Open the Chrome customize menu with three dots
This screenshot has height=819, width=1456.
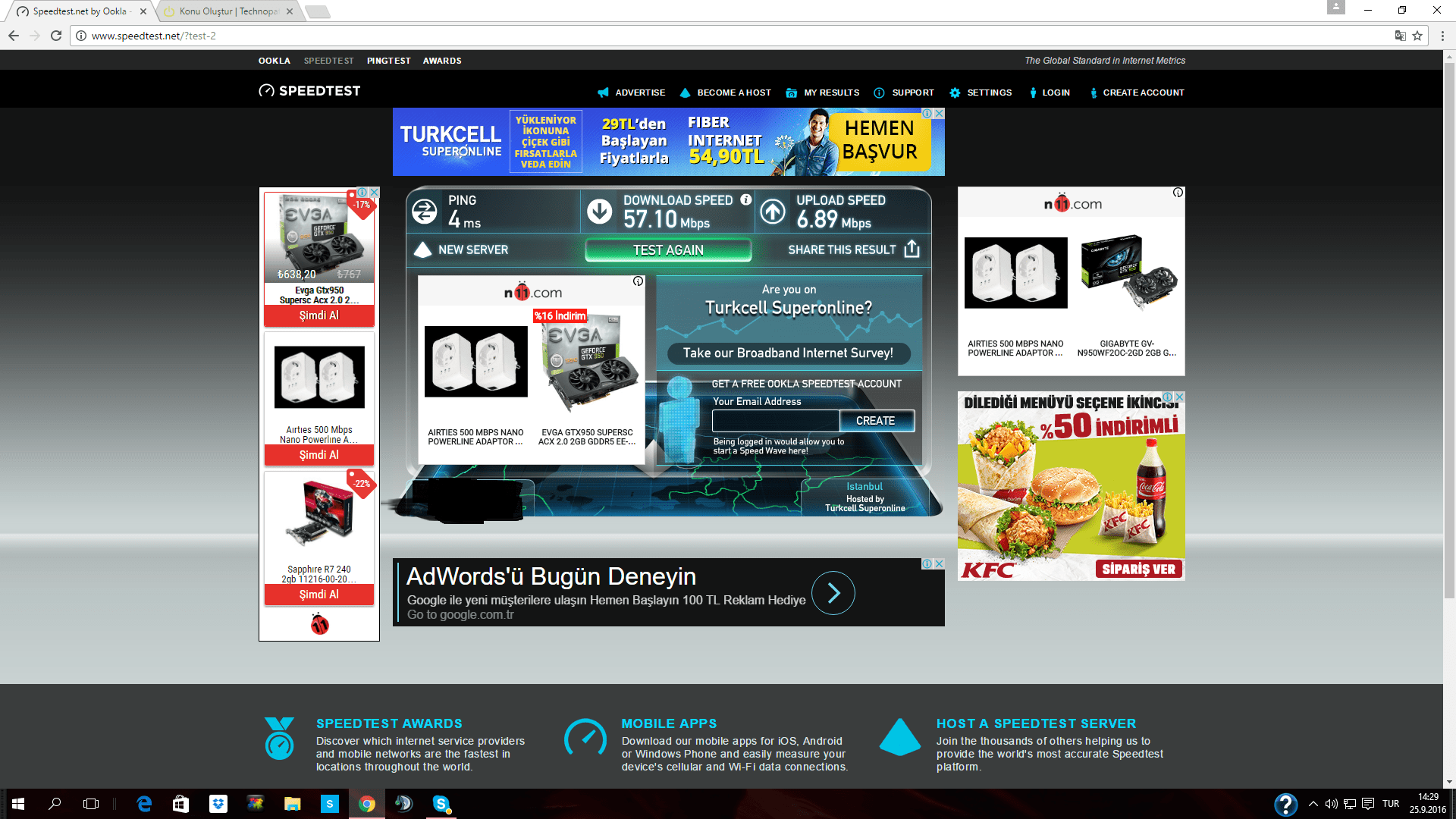click(1443, 35)
